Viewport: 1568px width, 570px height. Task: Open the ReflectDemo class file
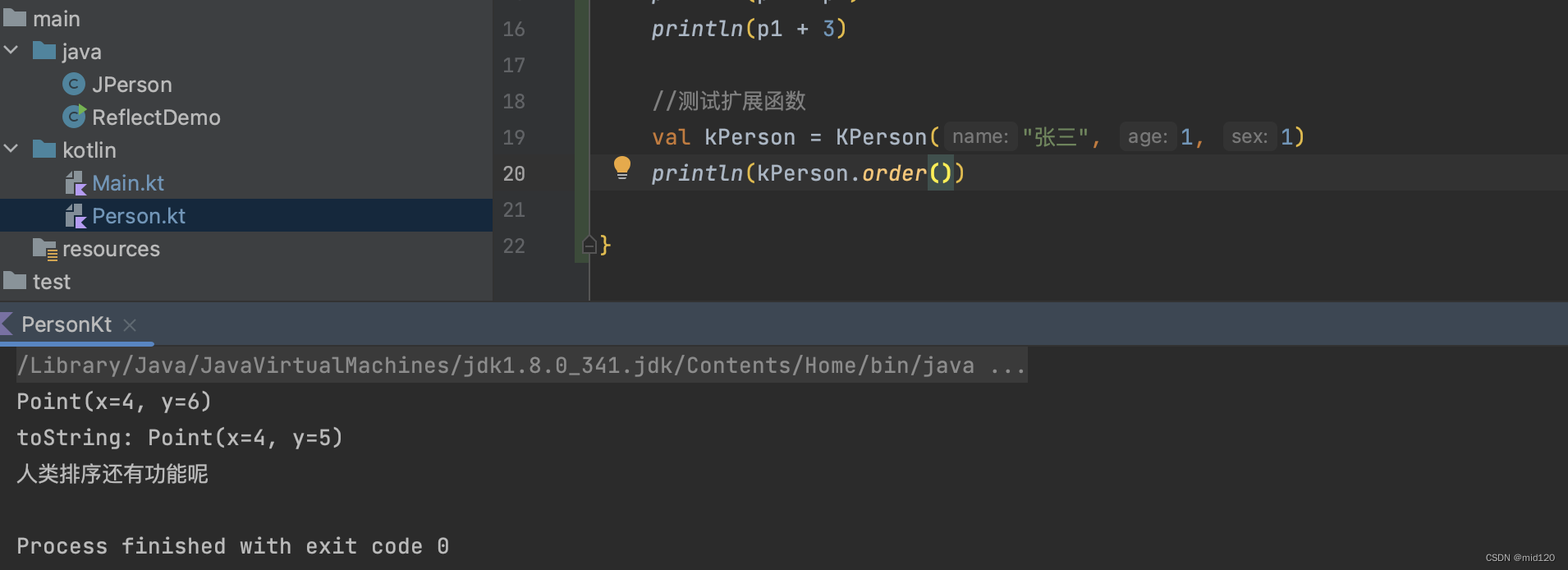click(x=156, y=117)
